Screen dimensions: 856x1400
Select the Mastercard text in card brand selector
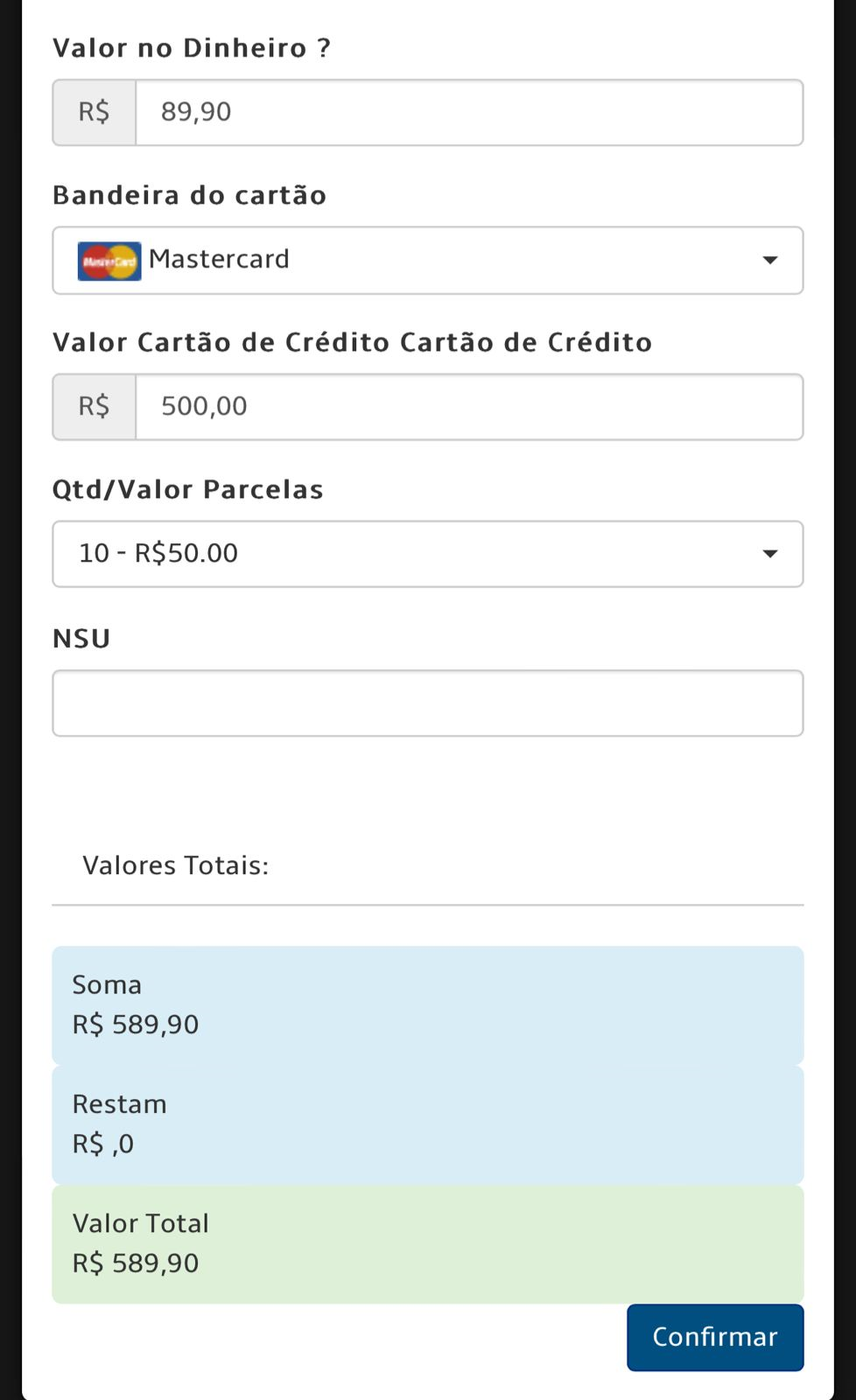pos(219,259)
